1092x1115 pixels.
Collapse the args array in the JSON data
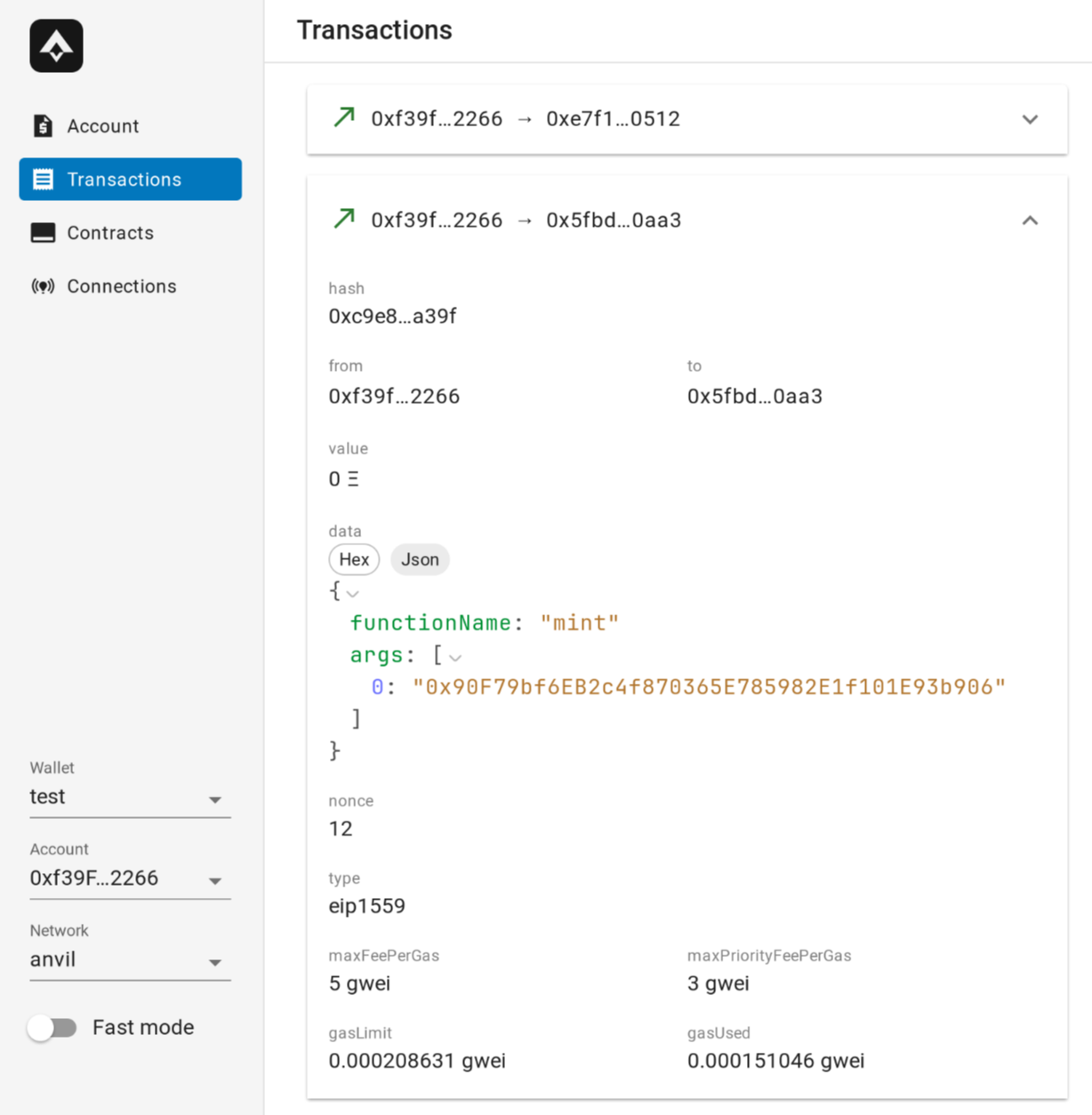(x=455, y=657)
